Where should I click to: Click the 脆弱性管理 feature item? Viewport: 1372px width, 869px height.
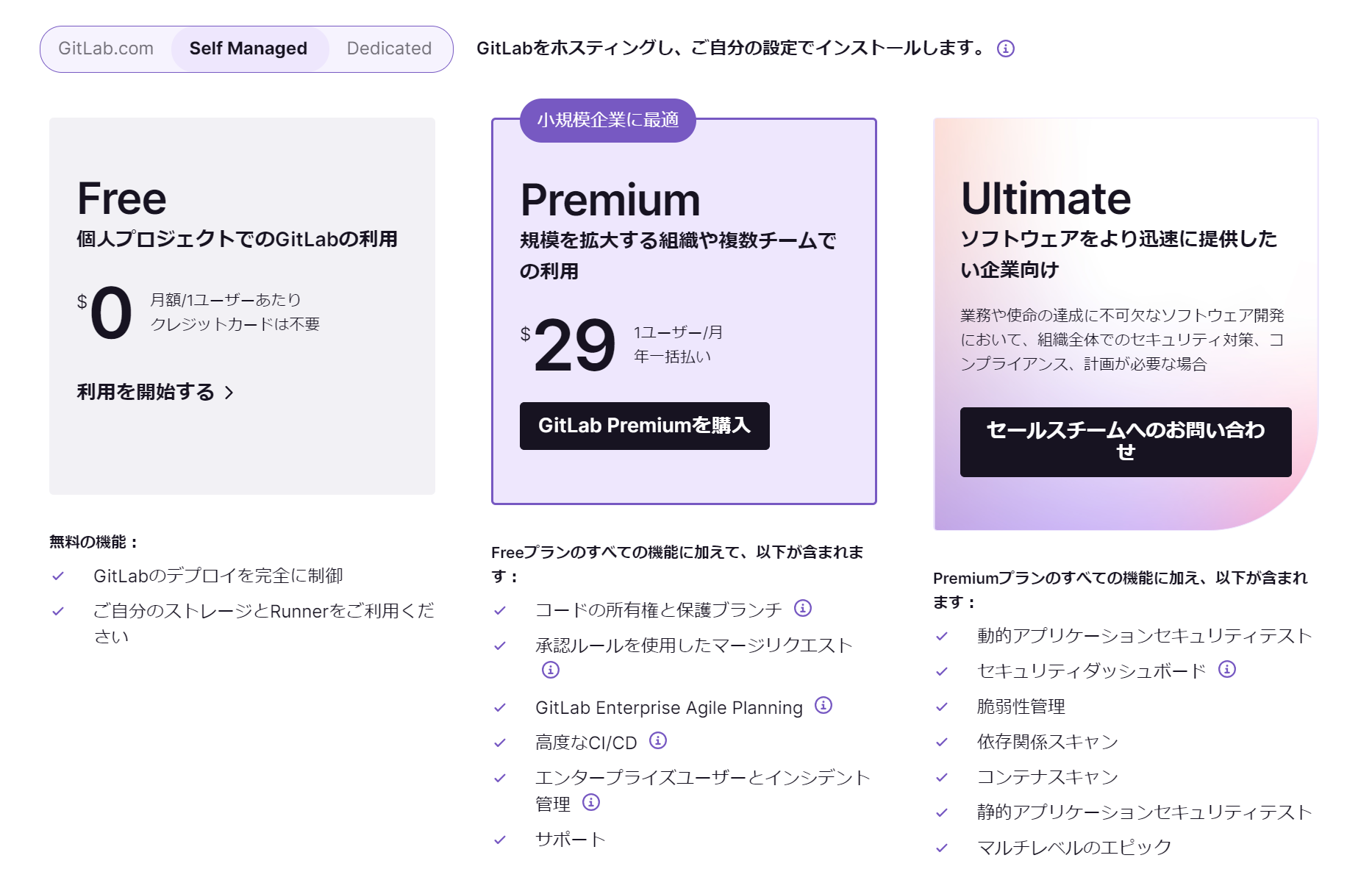1021,707
